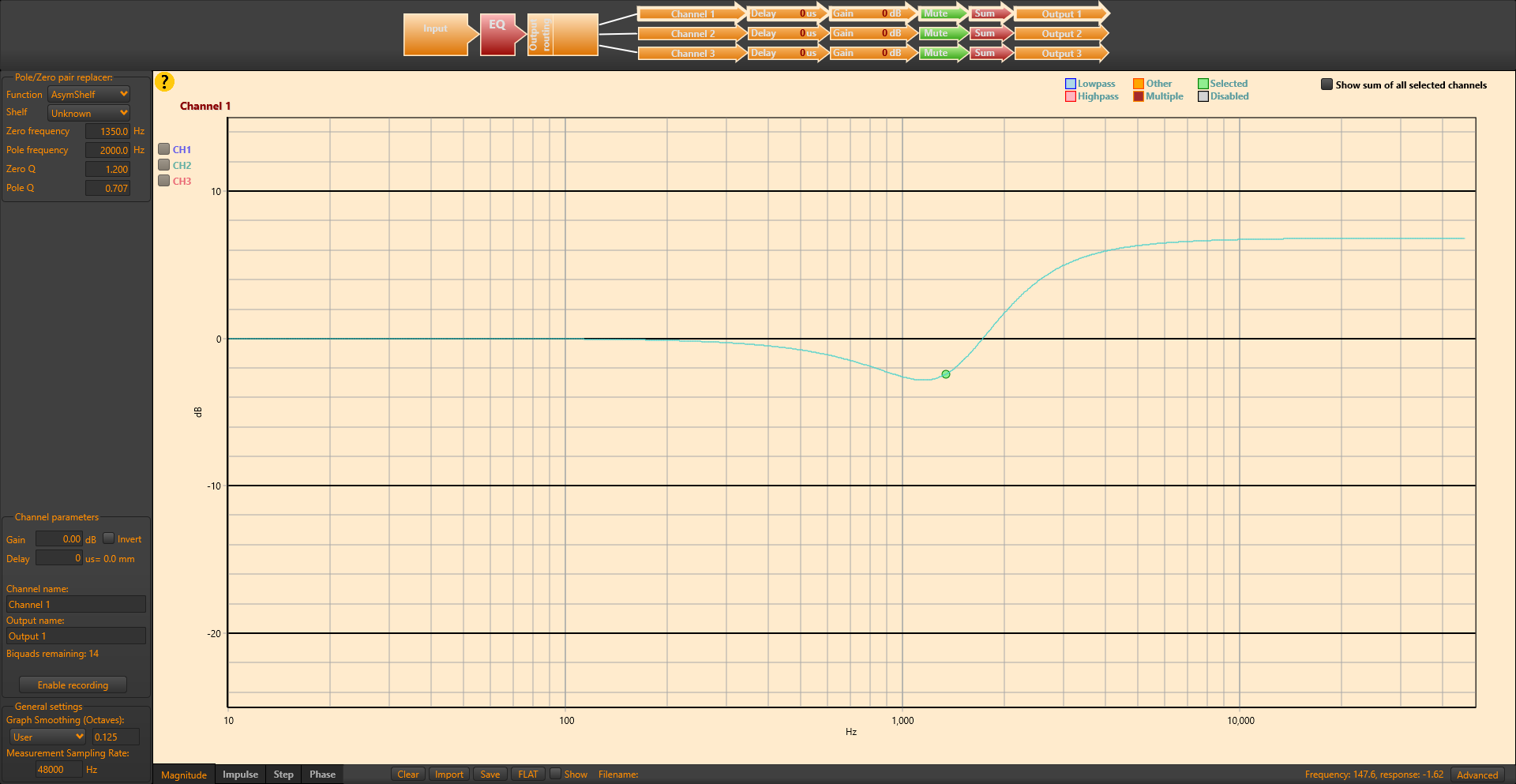Click the smoothing octaves value field
Image resolution: width=1516 pixels, height=784 pixels.
point(116,737)
